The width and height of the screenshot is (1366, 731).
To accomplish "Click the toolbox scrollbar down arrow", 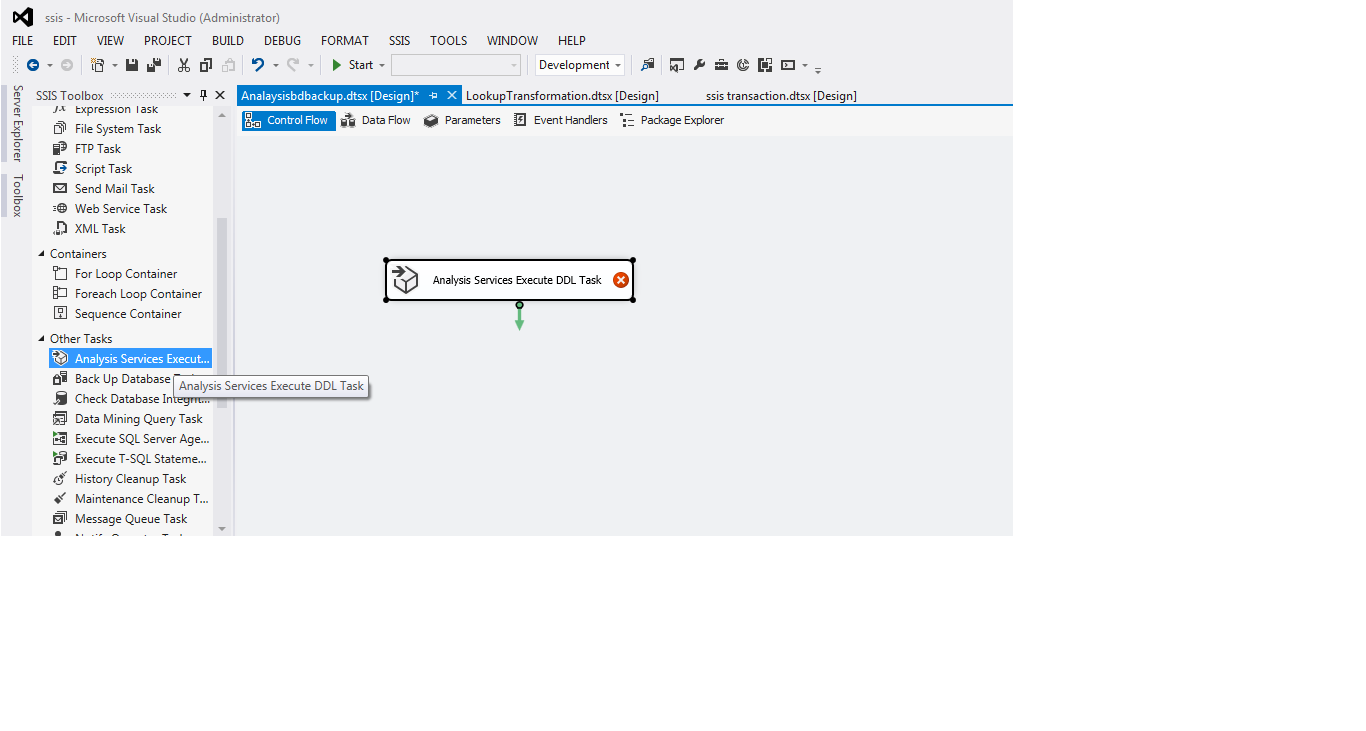I will pos(222,528).
